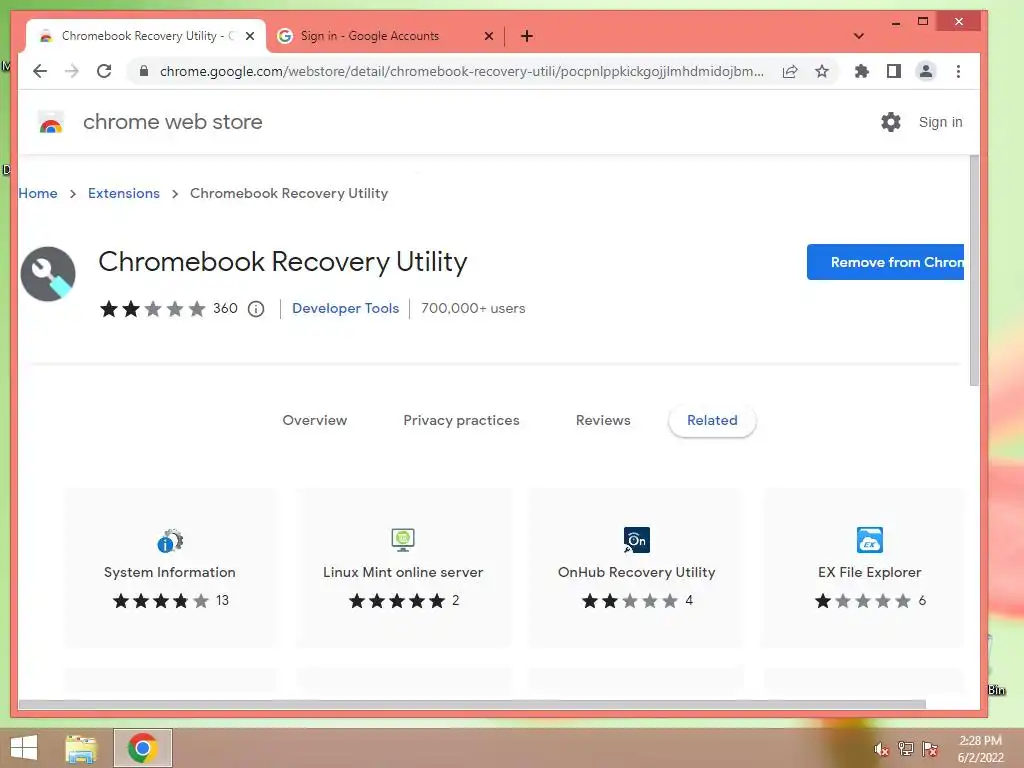Screen dimensions: 1024x768
Task: Click the rating info icon next to 360
Action: [256, 309]
